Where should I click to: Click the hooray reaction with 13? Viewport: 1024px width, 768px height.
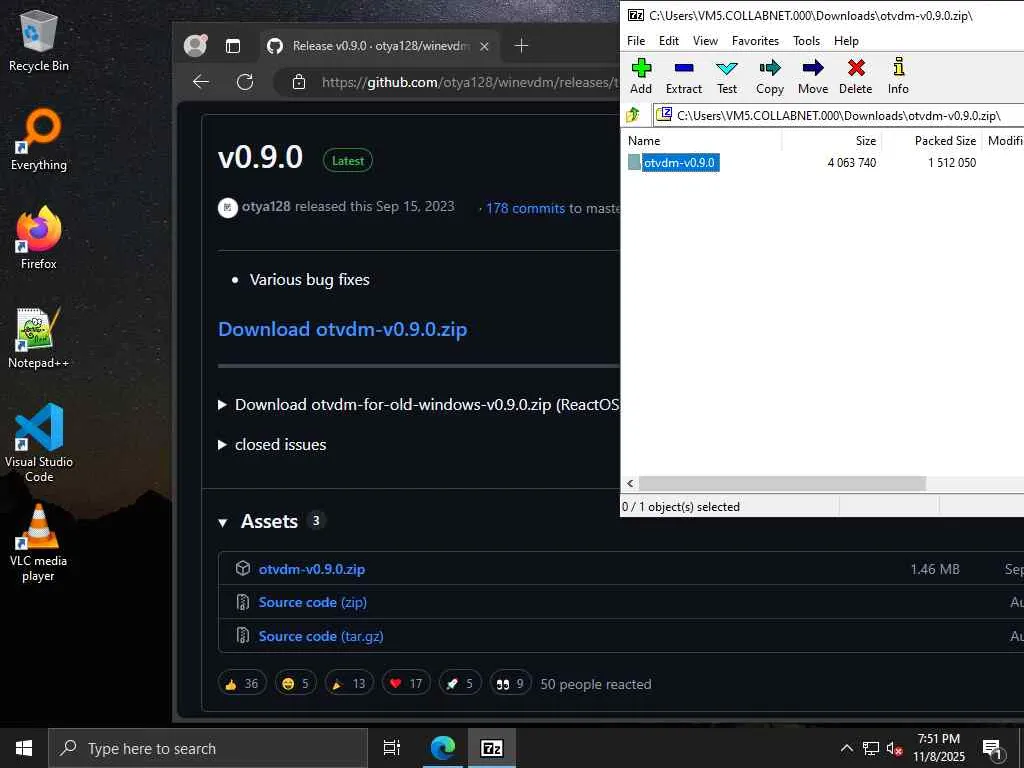click(x=349, y=684)
